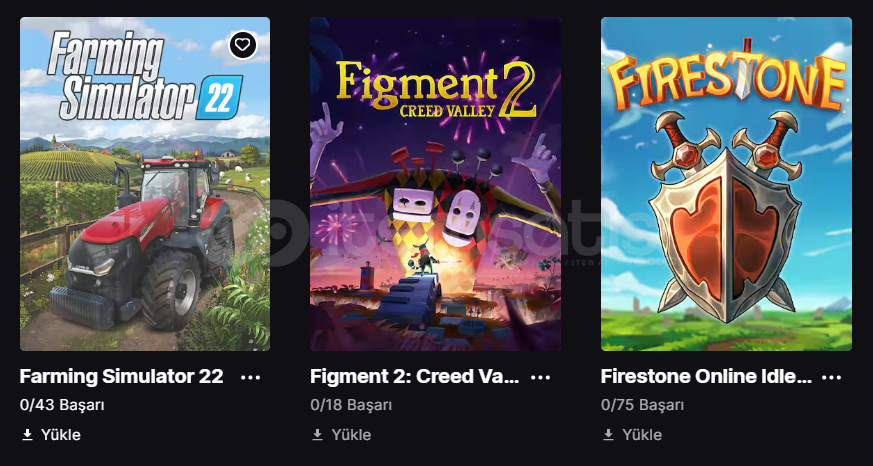The height and width of the screenshot is (466, 873).
Task: Open the Figment 2 Creed Valley cover art
Action: pos(435,184)
